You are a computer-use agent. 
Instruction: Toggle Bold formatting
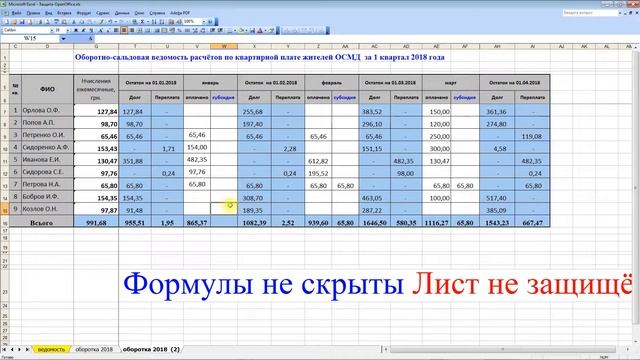click(76, 30)
